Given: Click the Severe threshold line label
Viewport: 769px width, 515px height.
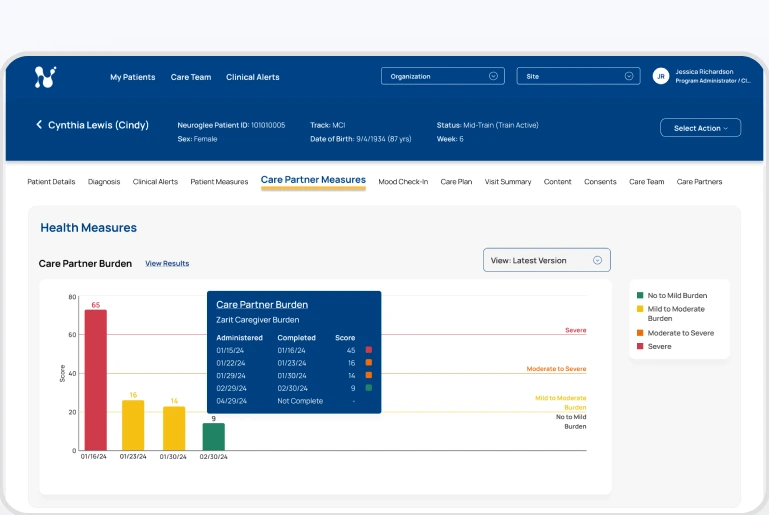Looking at the screenshot, I should click(575, 330).
